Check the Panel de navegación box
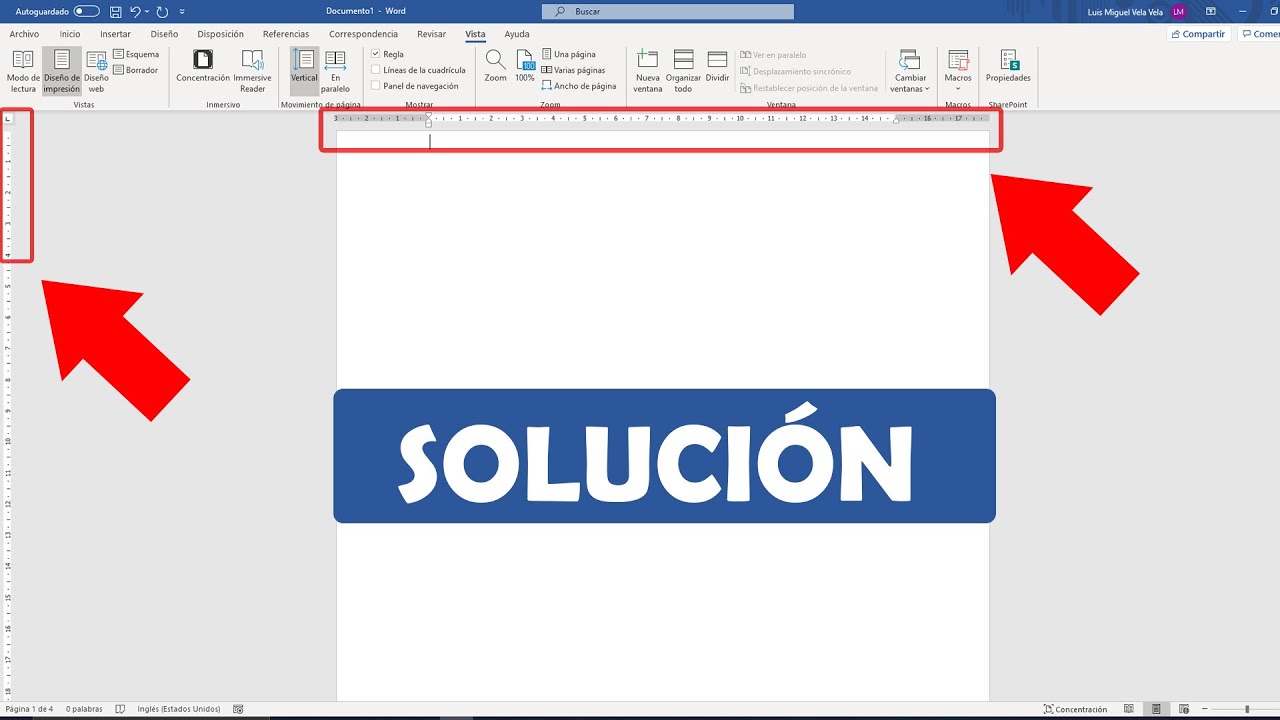Viewport: 1280px width, 720px height. (376, 86)
